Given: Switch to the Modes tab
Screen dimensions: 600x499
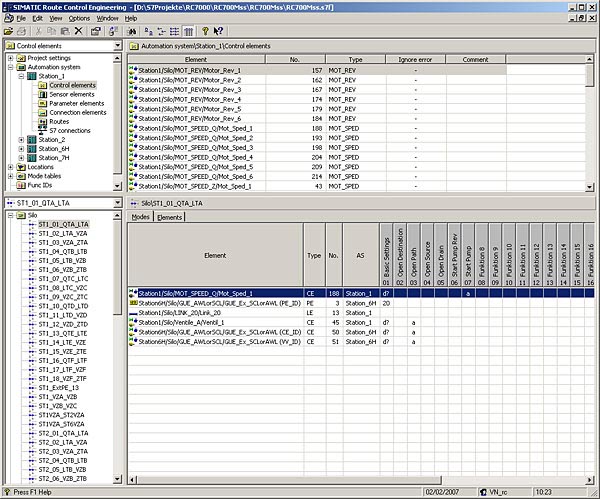Looking at the screenshot, I should pos(140,216).
